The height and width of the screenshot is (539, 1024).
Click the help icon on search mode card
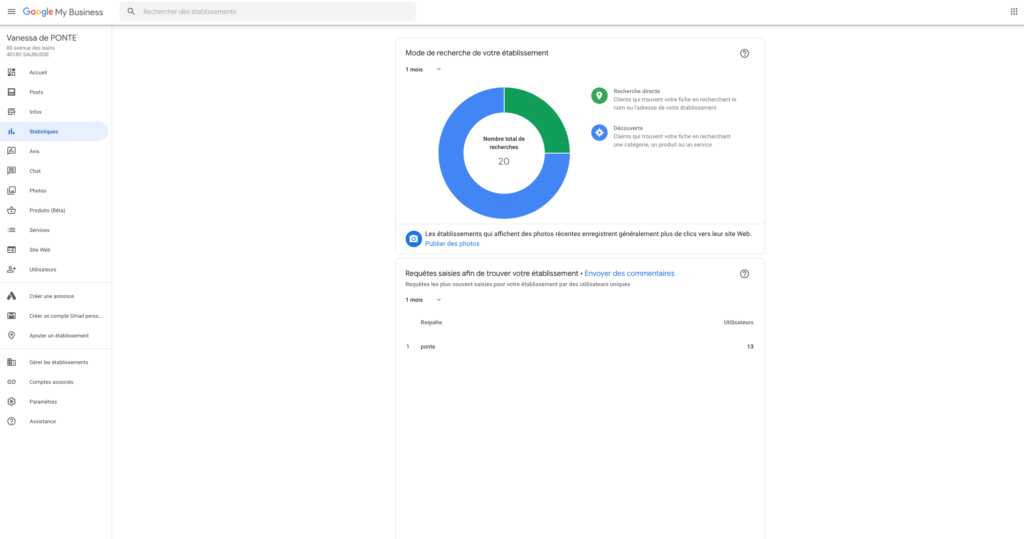coord(744,53)
